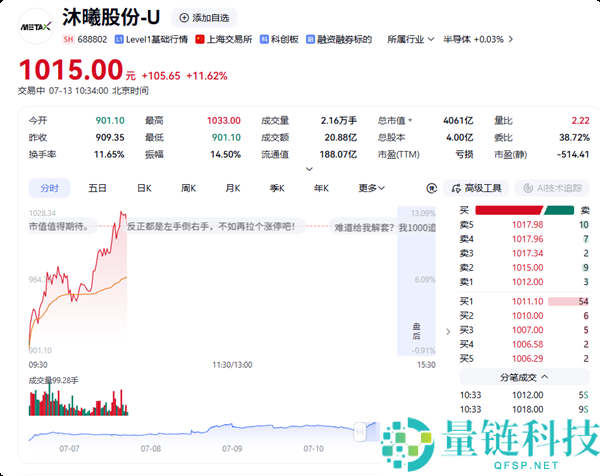
Task: Click 卖2 price 1015.00
Action: click(x=528, y=267)
